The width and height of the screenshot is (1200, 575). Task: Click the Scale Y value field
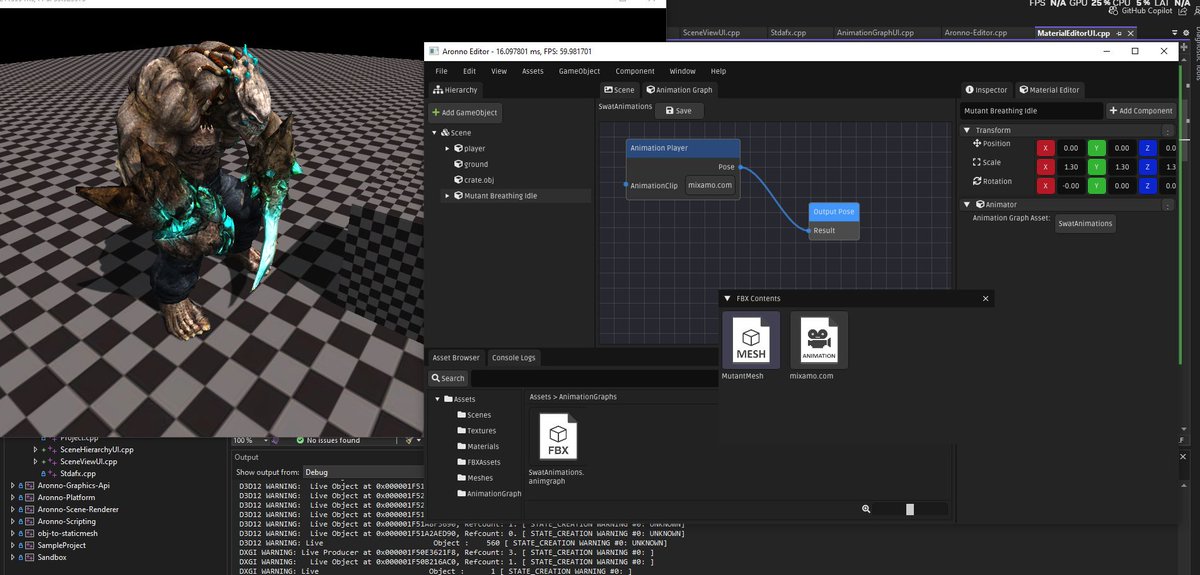(x=1121, y=167)
